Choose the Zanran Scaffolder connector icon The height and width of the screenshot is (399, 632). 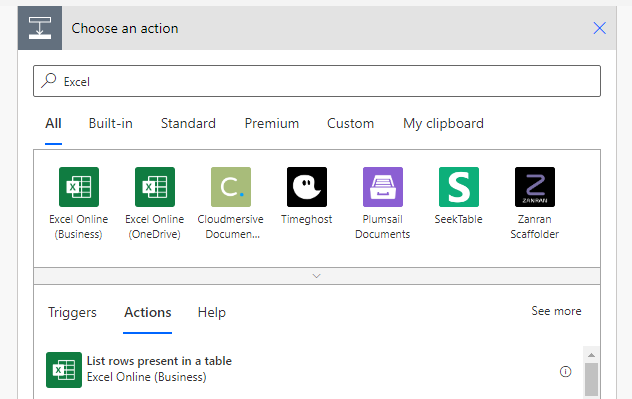tap(535, 187)
